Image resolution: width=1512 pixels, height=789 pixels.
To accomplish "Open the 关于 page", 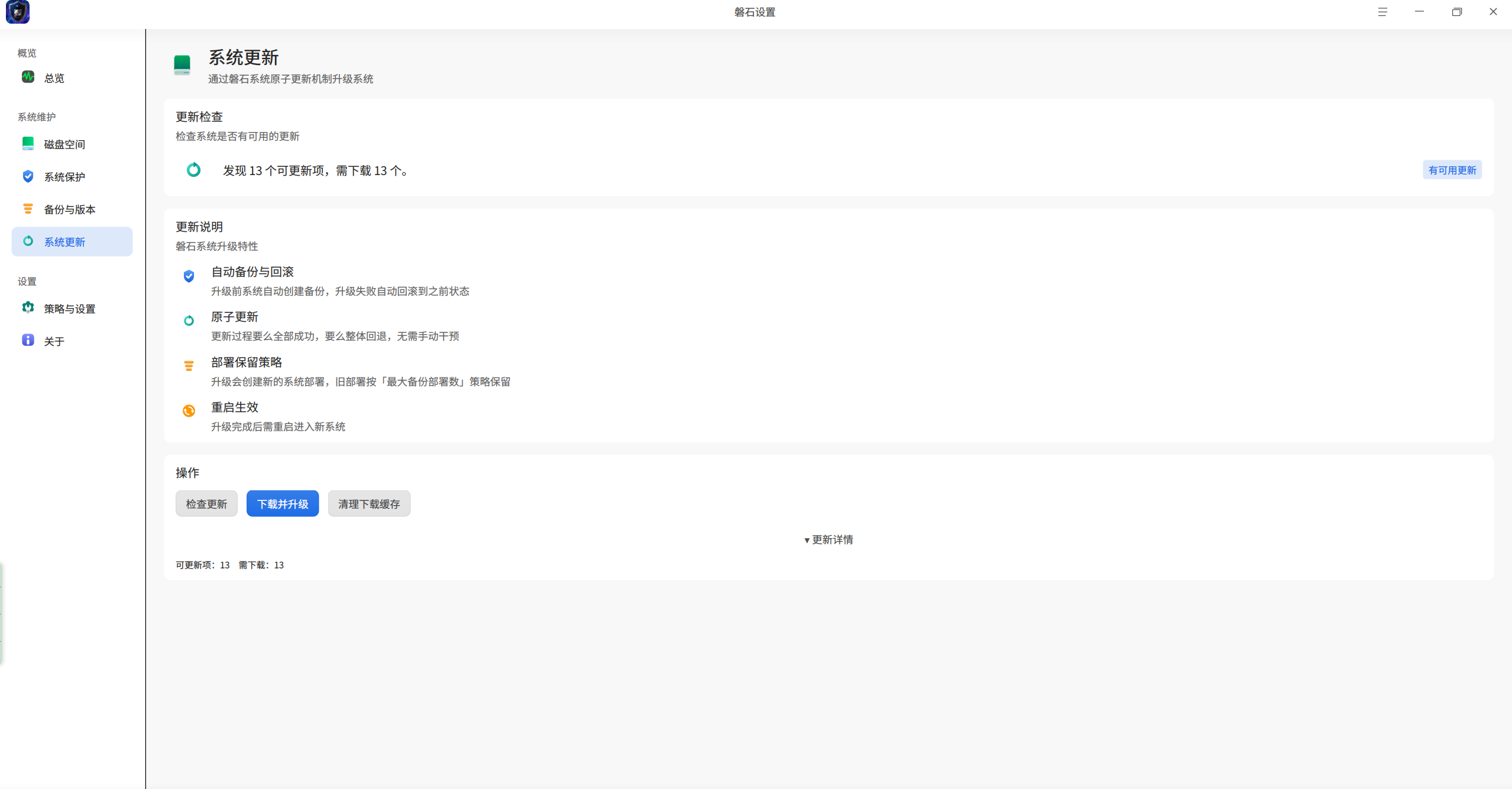I will pyautogui.click(x=72, y=341).
